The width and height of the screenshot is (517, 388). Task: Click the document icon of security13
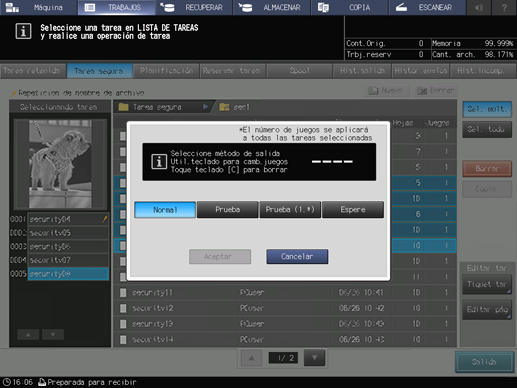pyautogui.click(x=123, y=324)
